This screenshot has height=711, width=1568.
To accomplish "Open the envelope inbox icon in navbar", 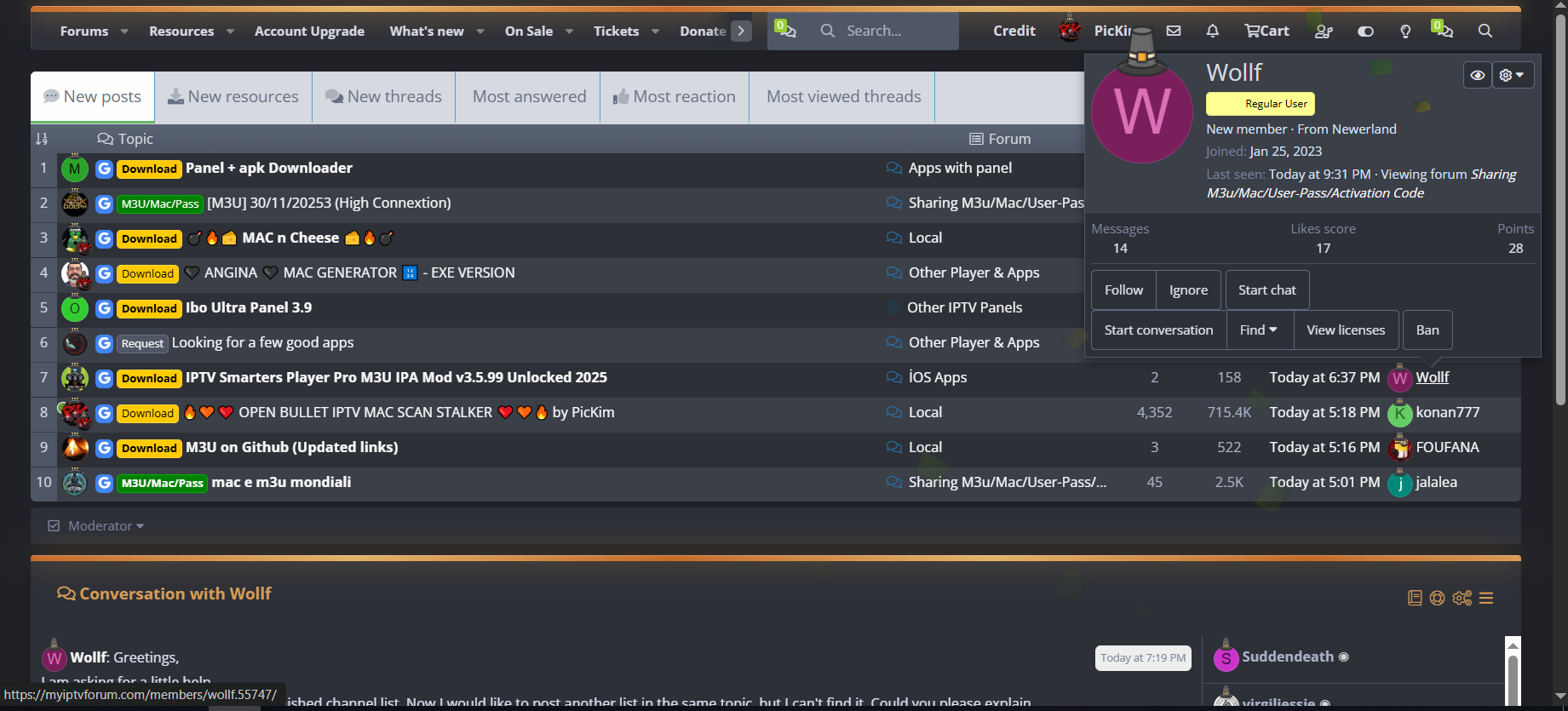I will [1174, 31].
